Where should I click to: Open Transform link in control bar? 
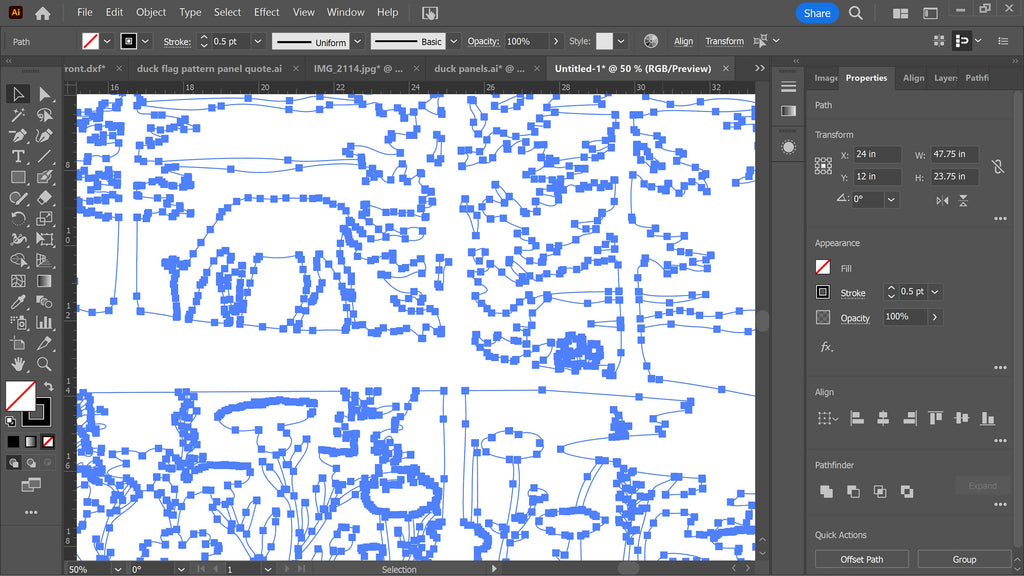pyautogui.click(x=724, y=41)
